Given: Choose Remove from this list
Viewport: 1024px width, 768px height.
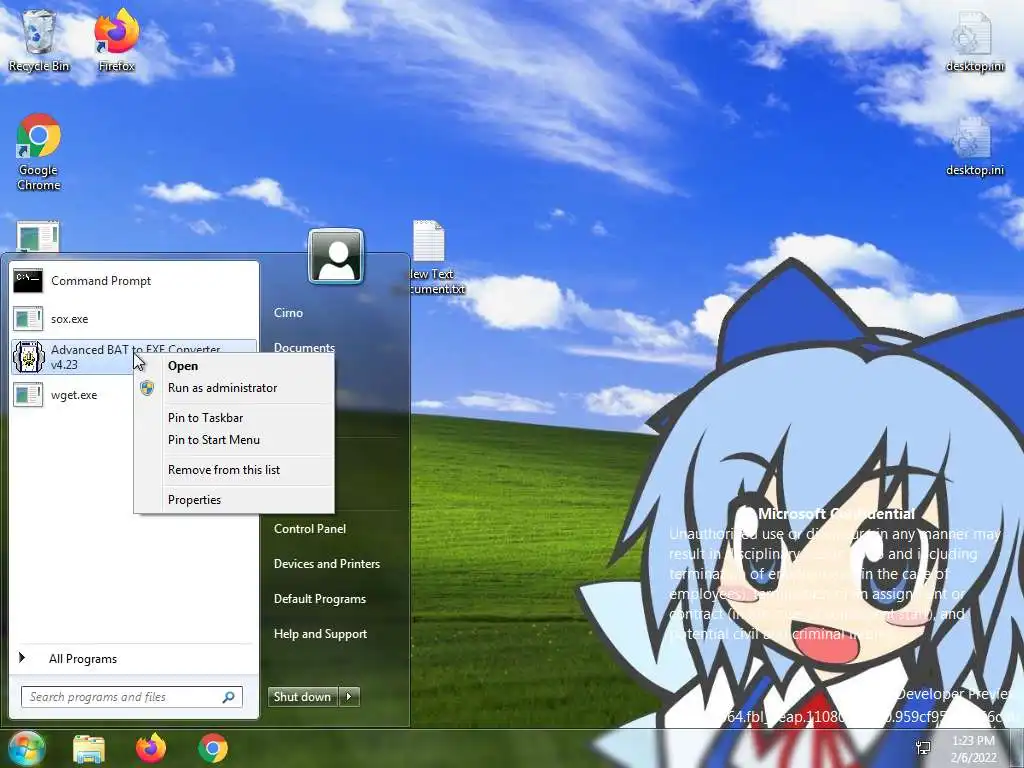Looking at the screenshot, I should (x=224, y=470).
